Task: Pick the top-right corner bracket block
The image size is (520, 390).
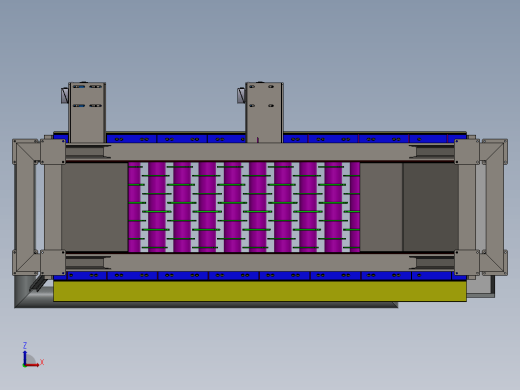Action: tap(467, 152)
